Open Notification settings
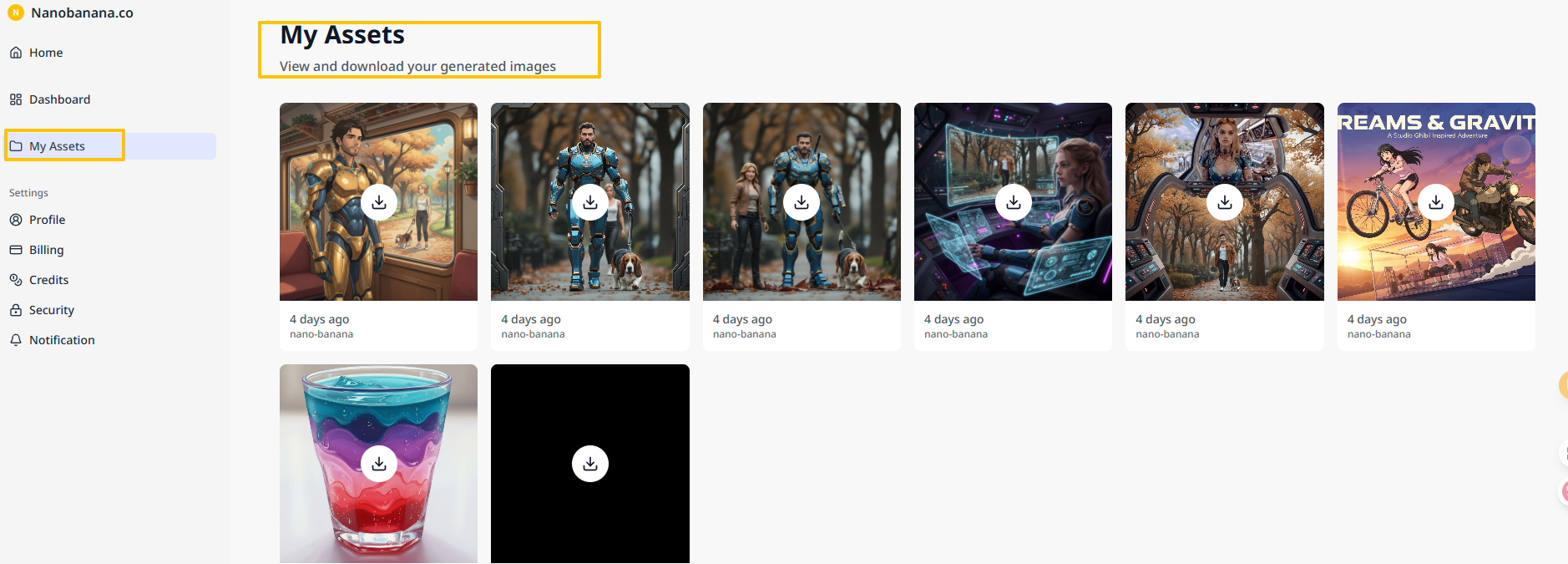This screenshot has height=564, width=1568. pos(62,340)
